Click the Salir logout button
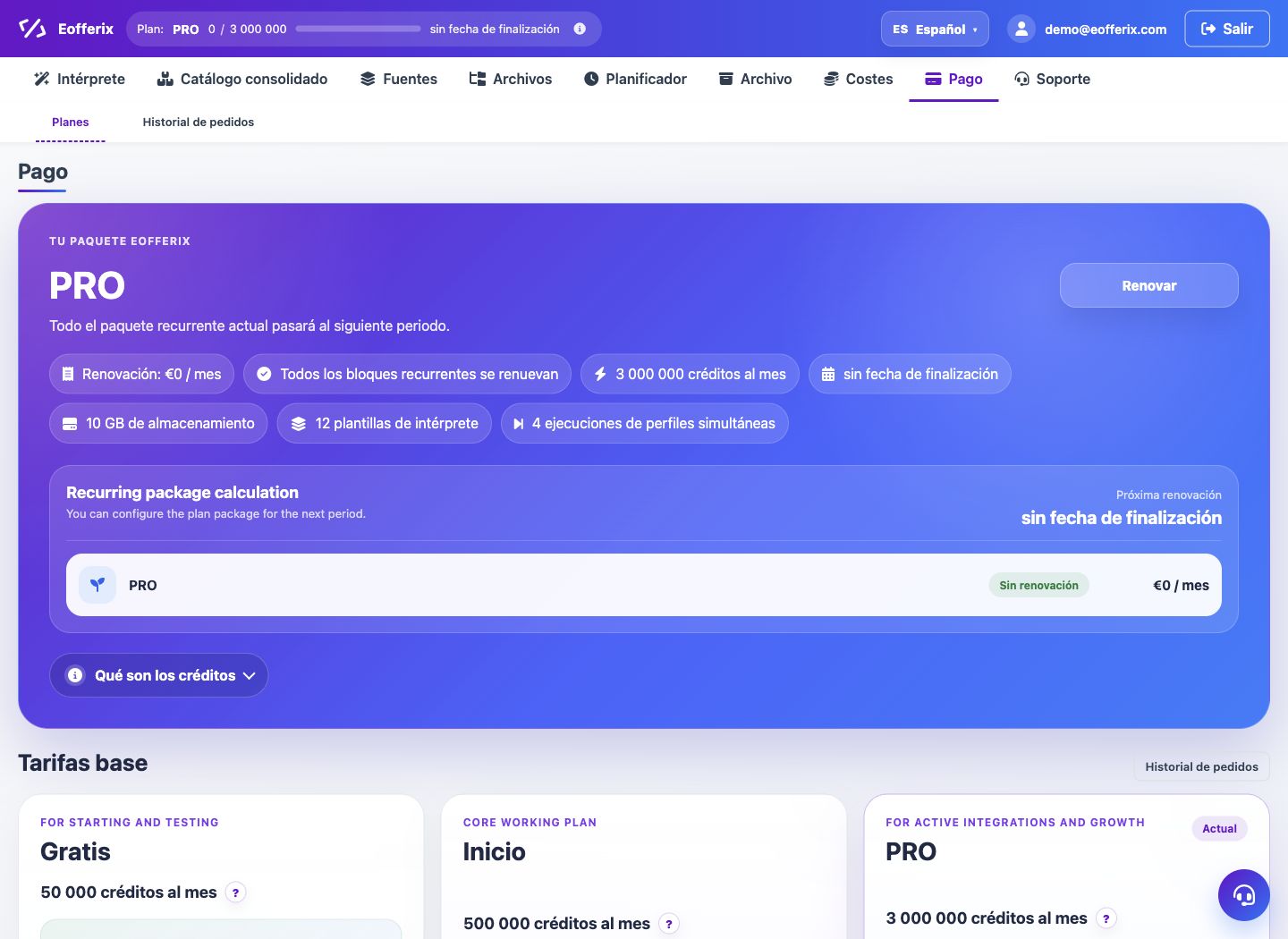This screenshot has height=939, width=1288. pos(1227,29)
